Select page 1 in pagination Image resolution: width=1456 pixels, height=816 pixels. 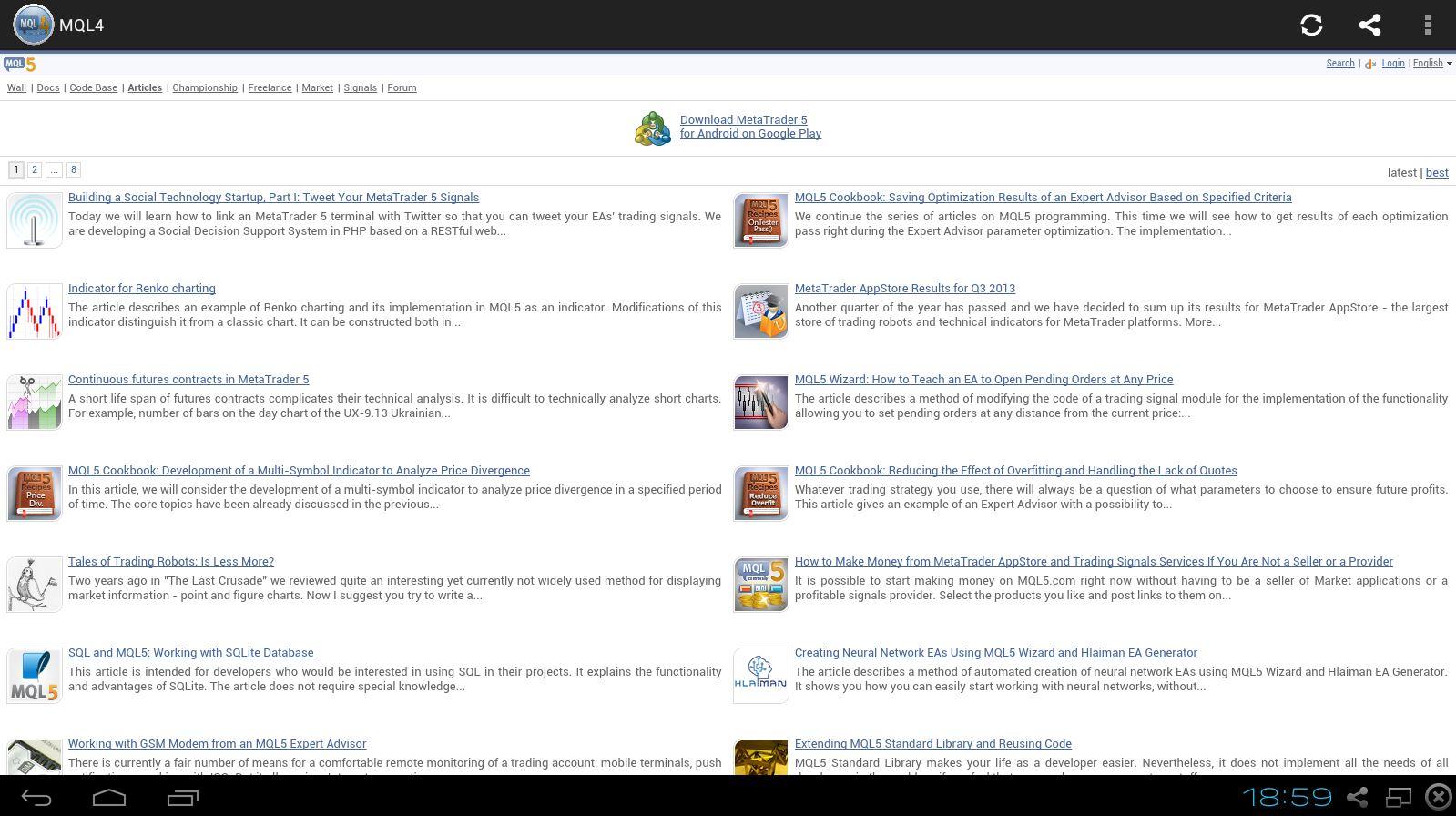coord(15,169)
